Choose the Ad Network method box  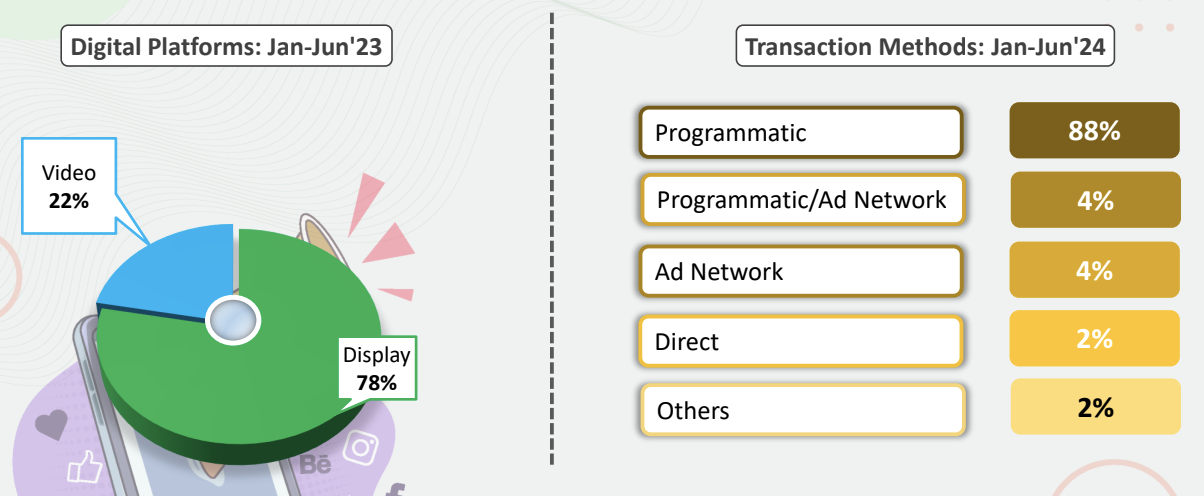click(x=801, y=271)
